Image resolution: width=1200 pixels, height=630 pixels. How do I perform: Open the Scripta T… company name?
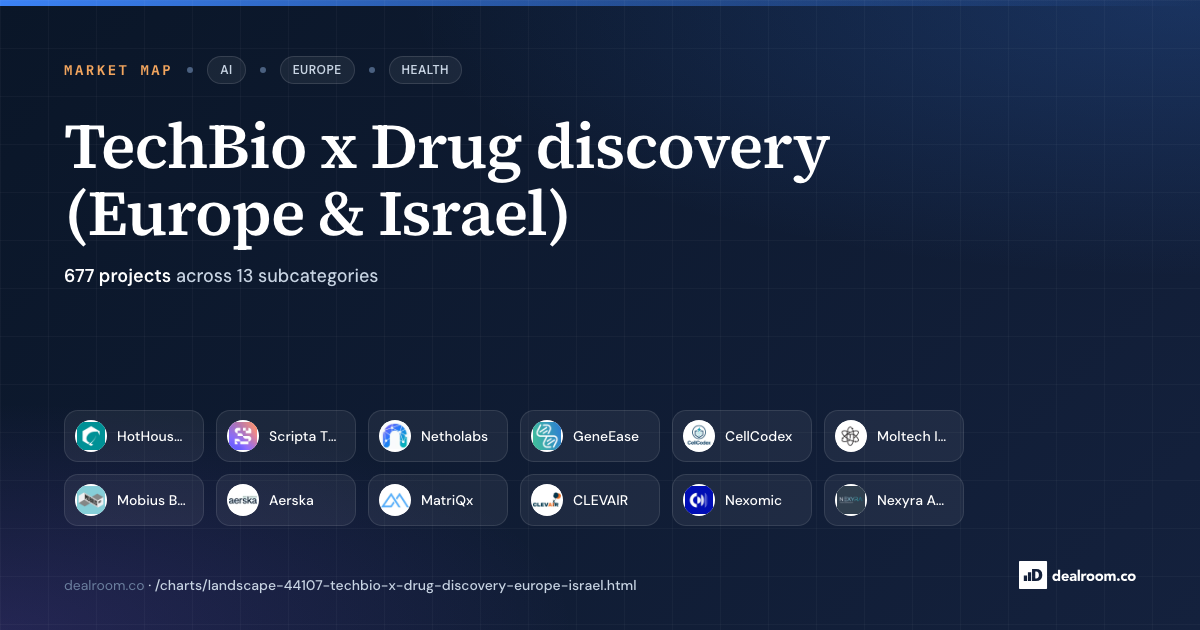303,436
